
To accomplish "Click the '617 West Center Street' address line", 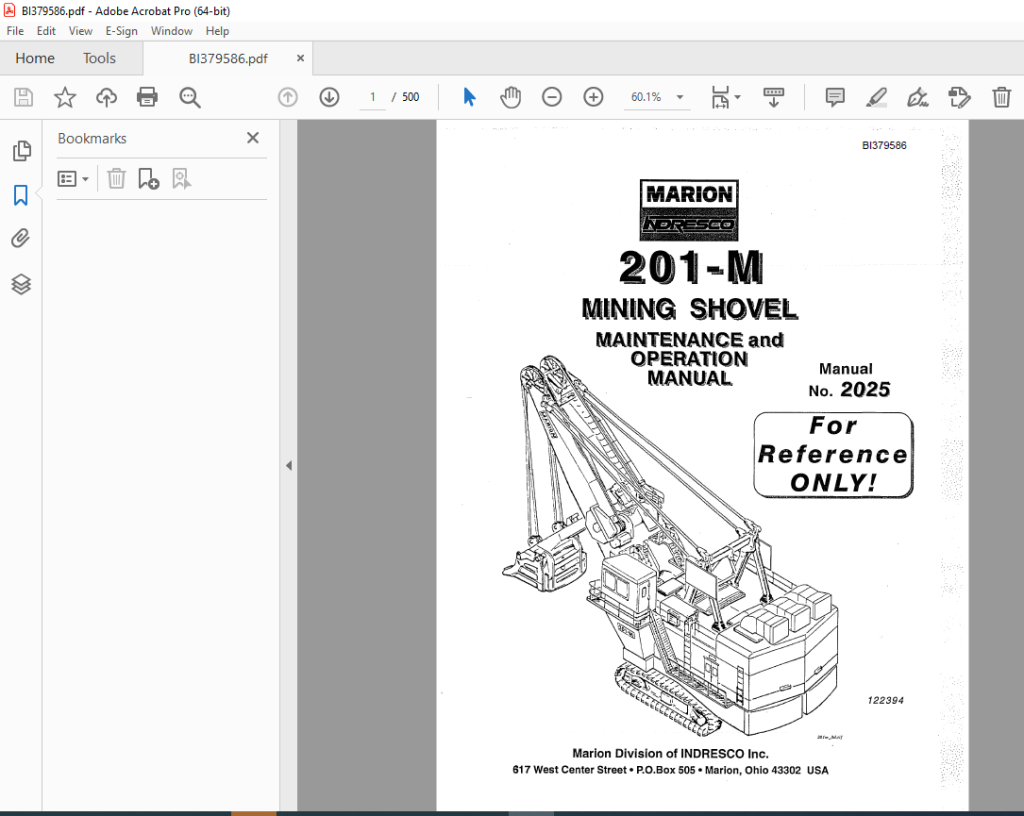I will 670,770.
